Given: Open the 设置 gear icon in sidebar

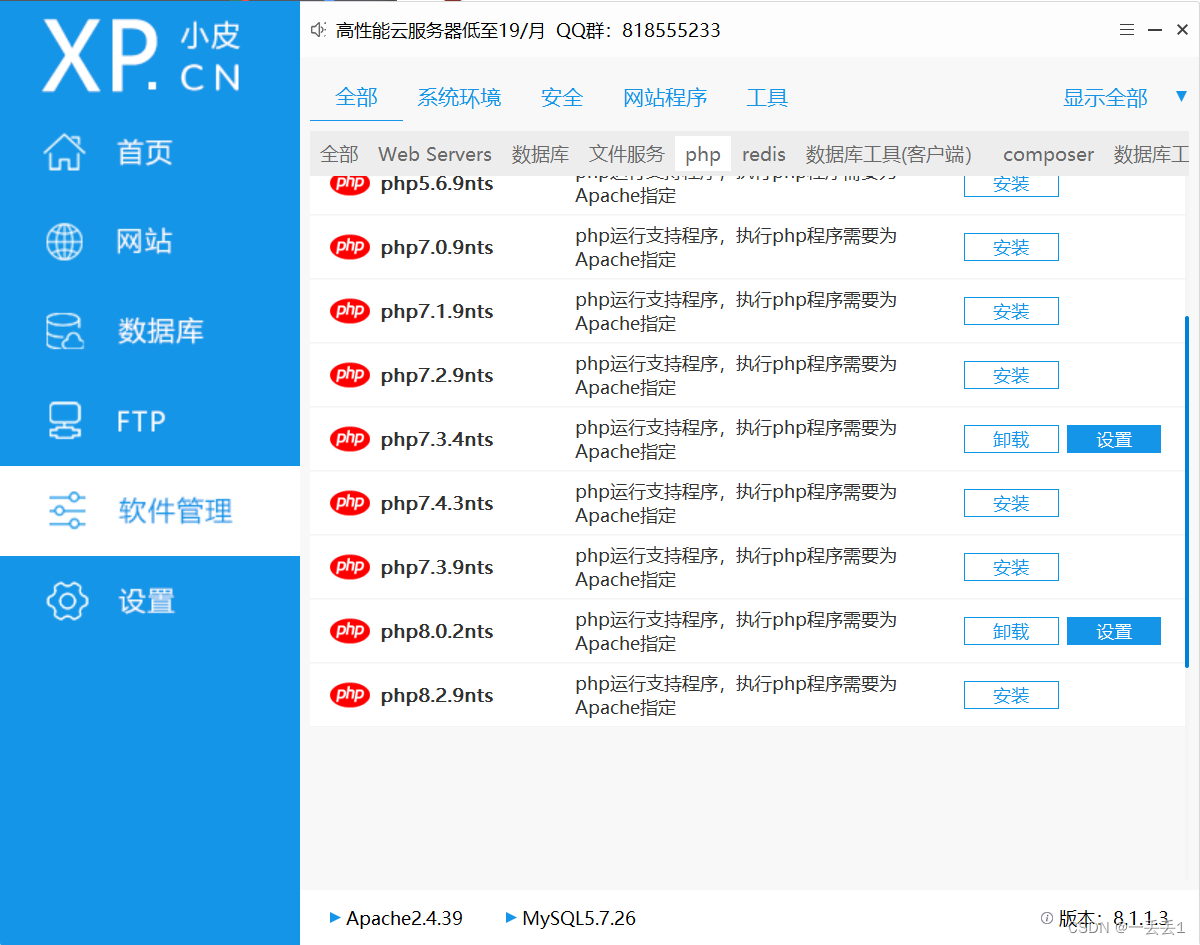Looking at the screenshot, I should click(64, 600).
